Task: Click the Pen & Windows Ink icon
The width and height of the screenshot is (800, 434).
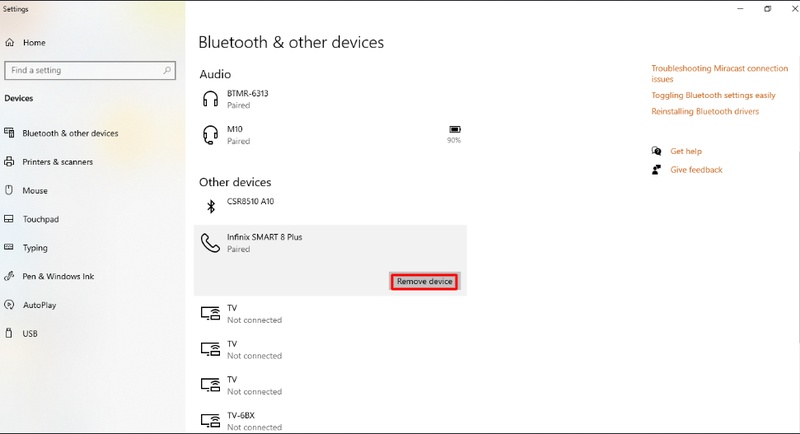Action: (9, 276)
